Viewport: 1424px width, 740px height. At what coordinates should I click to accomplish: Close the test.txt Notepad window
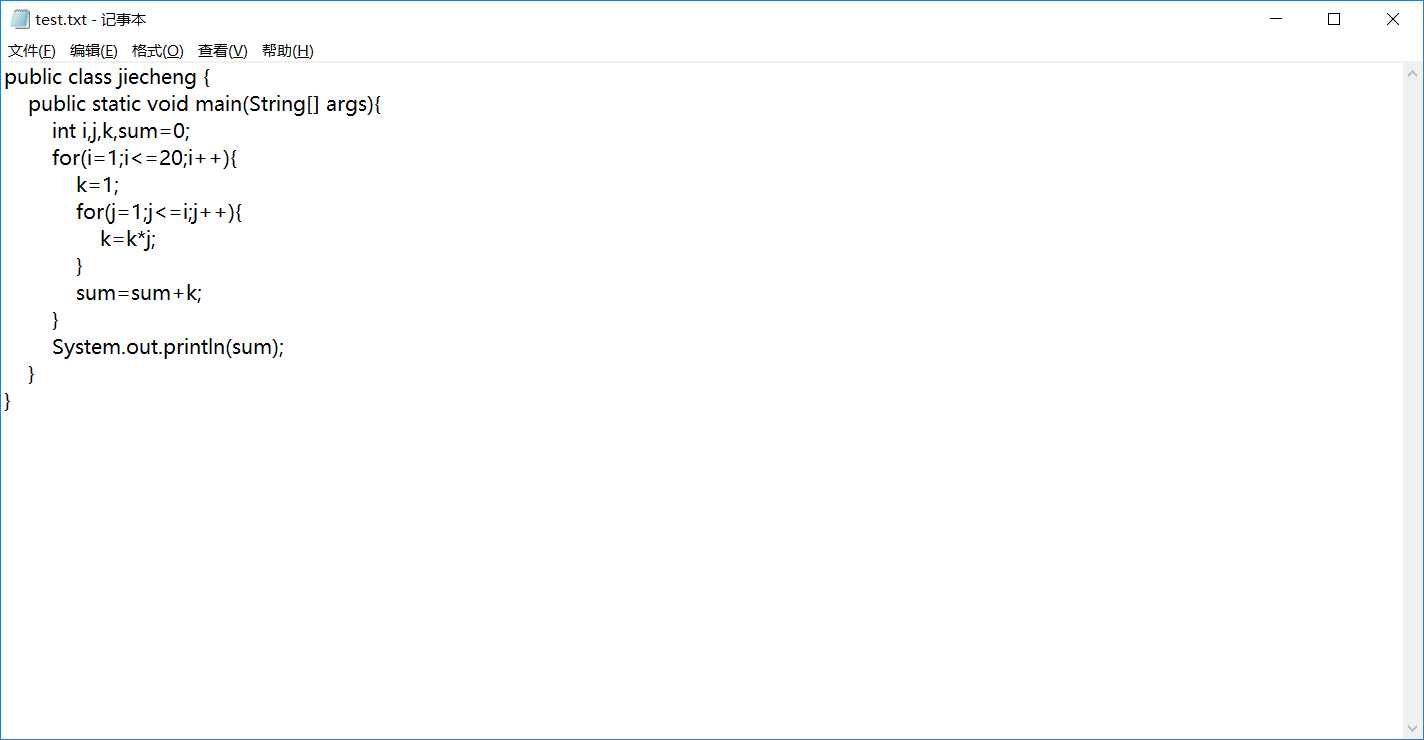(1392, 19)
